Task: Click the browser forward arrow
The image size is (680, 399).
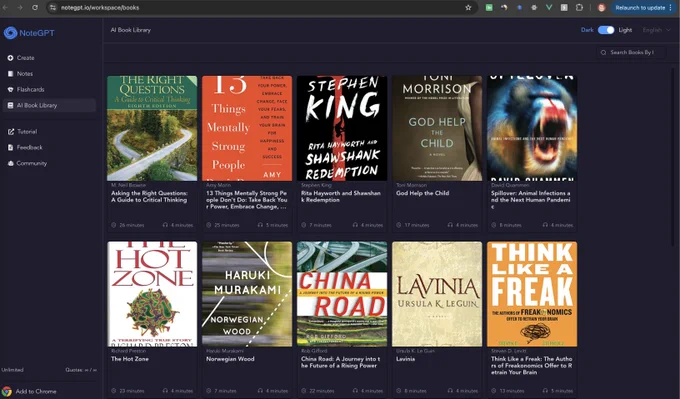Action: pos(20,7)
